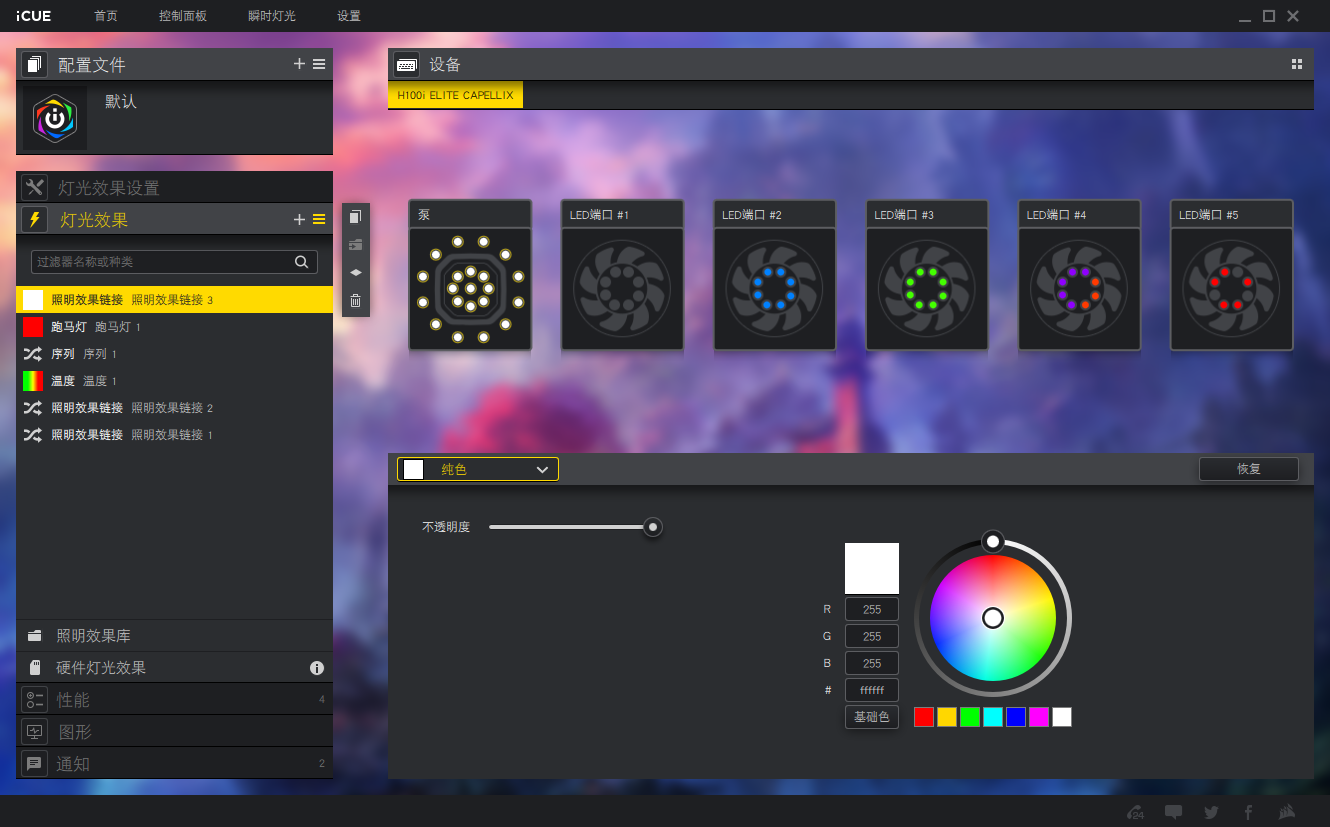This screenshot has height=827, width=1330.
Task: Pick the magenta basic color swatch
Action: click(x=1039, y=717)
